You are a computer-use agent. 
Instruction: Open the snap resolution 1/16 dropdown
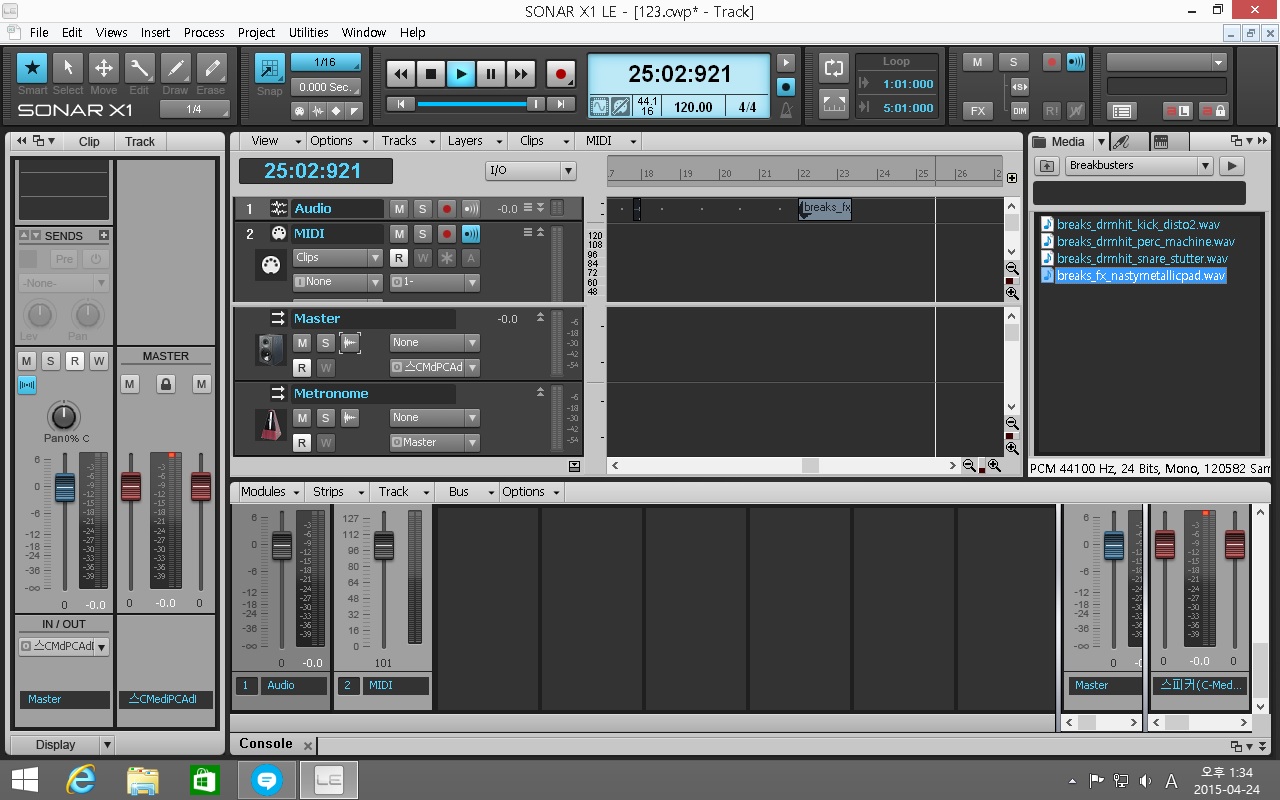coord(325,63)
